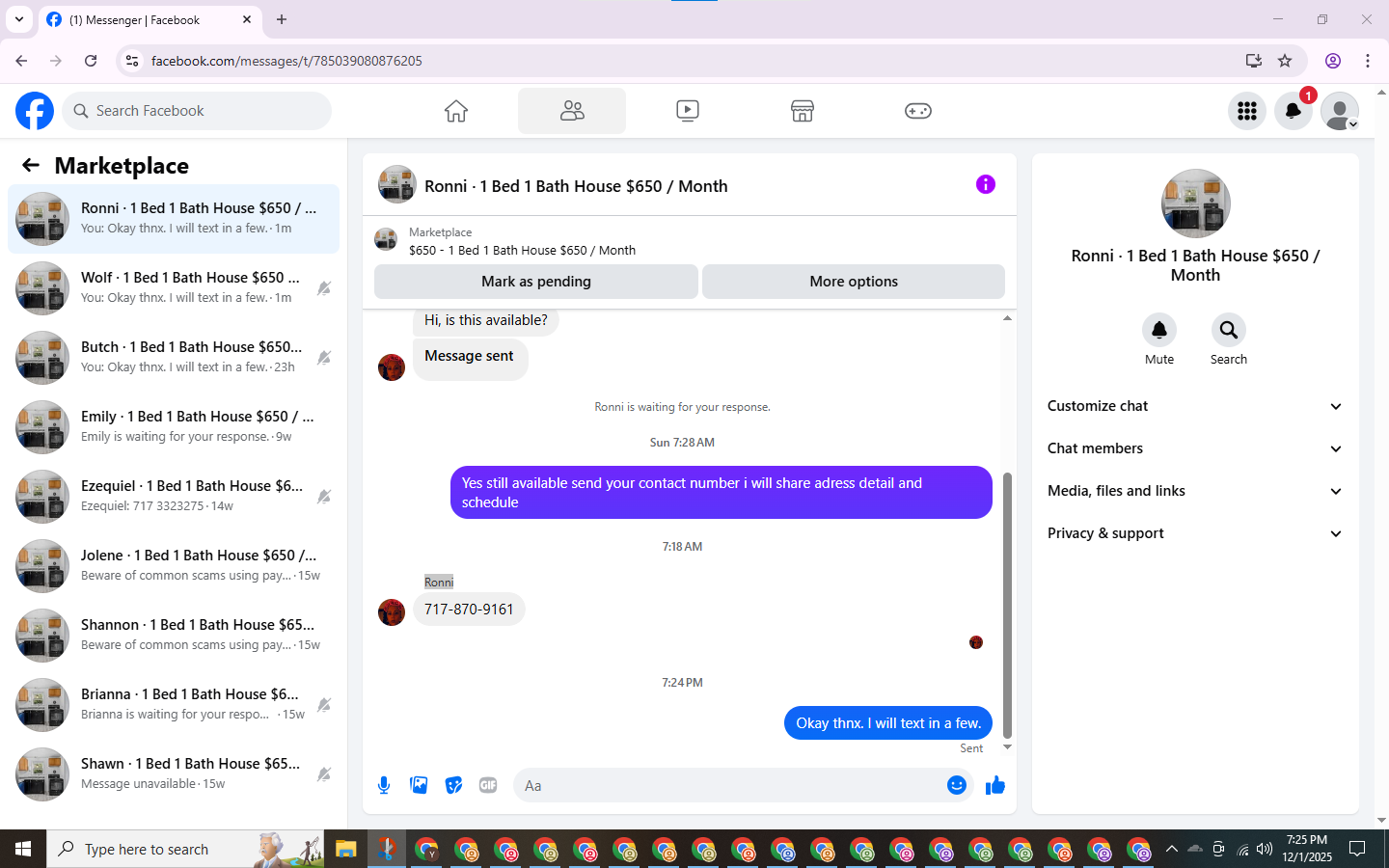Attach a photo with the image icon
The width and height of the screenshot is (1389, 868).
pos(419,785)
